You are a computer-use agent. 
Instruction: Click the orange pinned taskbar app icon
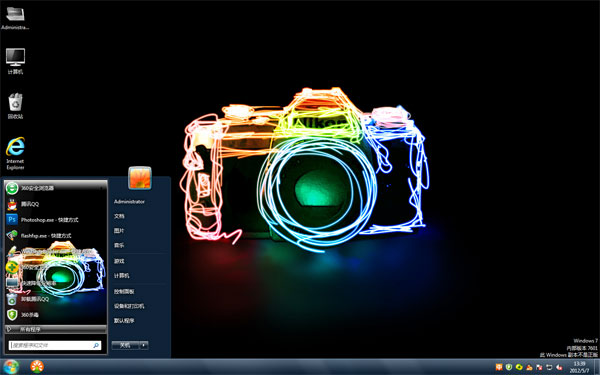point(37,367)
